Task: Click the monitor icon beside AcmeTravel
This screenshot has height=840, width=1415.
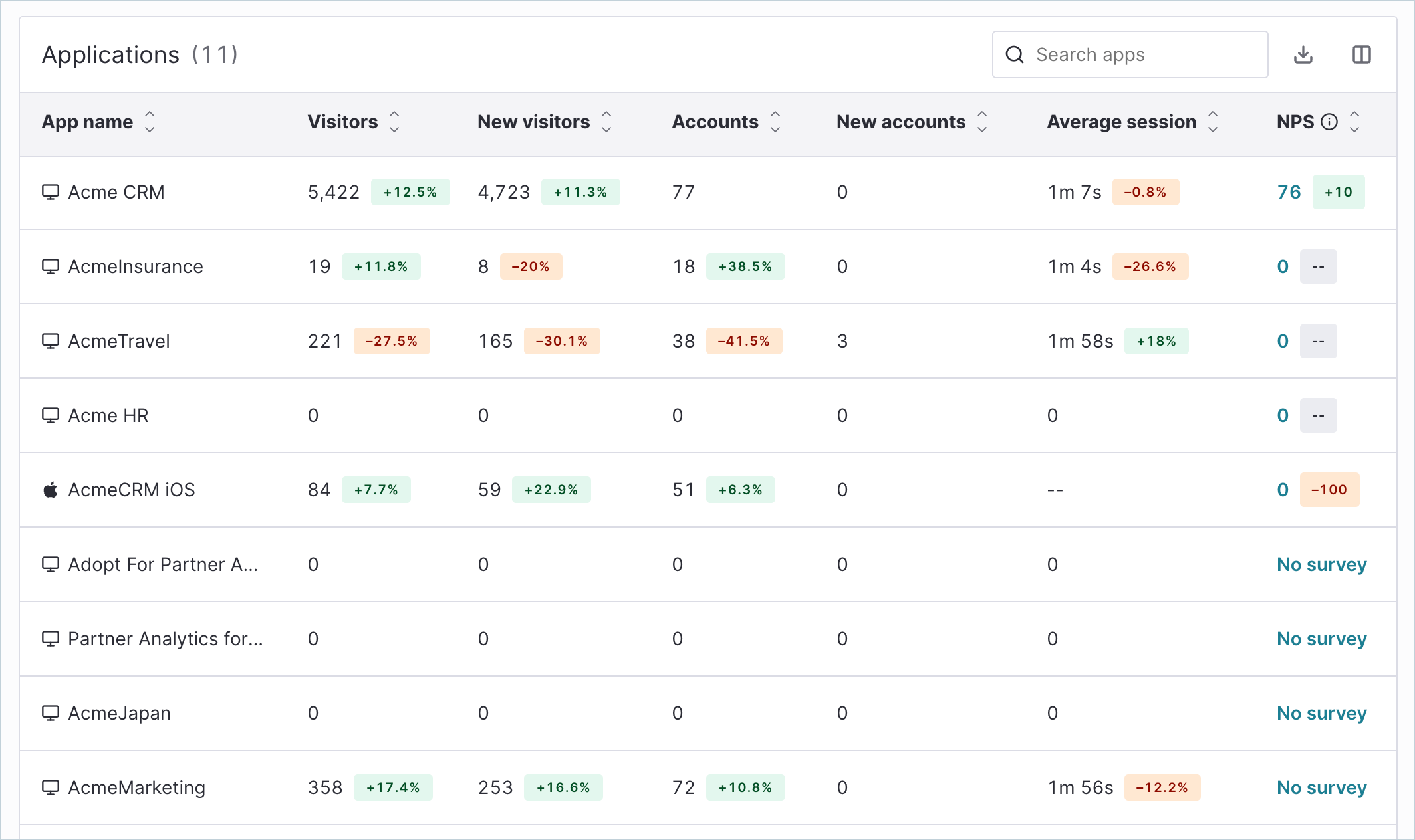Action: coord(51,341)
